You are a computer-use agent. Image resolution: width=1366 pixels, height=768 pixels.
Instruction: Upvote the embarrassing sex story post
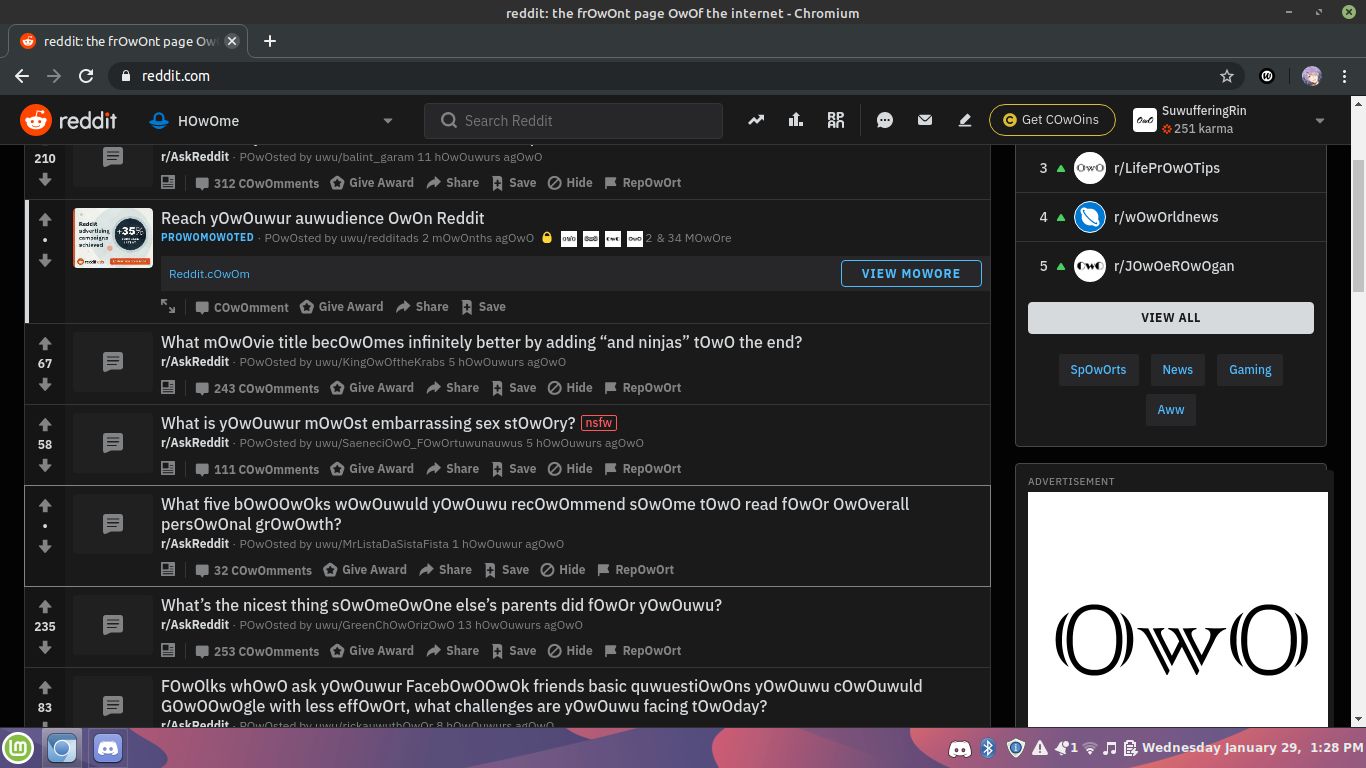[x=45, y=423]
